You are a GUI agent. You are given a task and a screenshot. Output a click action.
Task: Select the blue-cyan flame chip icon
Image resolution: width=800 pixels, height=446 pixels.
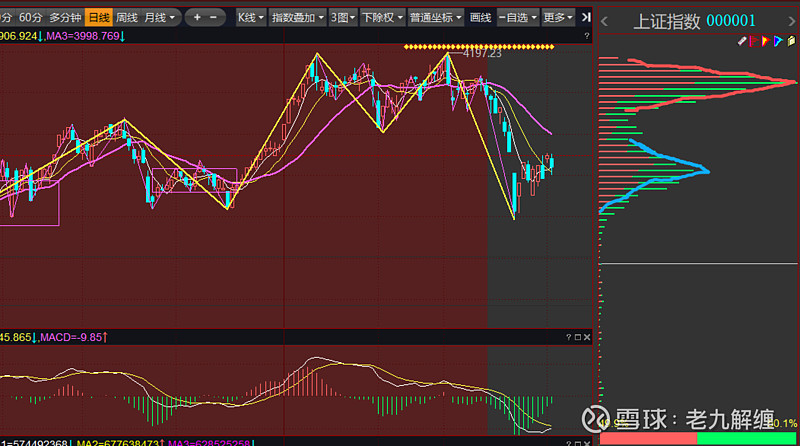pyautogui.click(x=778, y=41)
